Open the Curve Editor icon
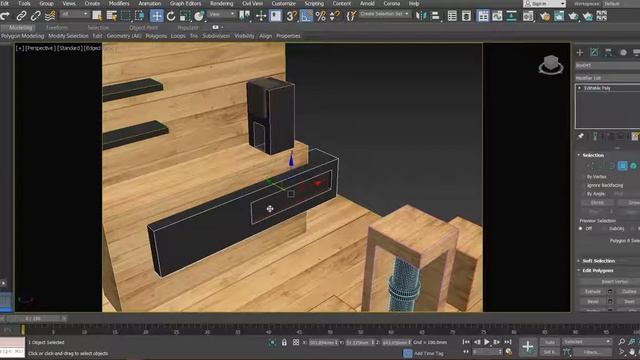The image size is (640, 360). pyautogui.click(x=497, y=16)
